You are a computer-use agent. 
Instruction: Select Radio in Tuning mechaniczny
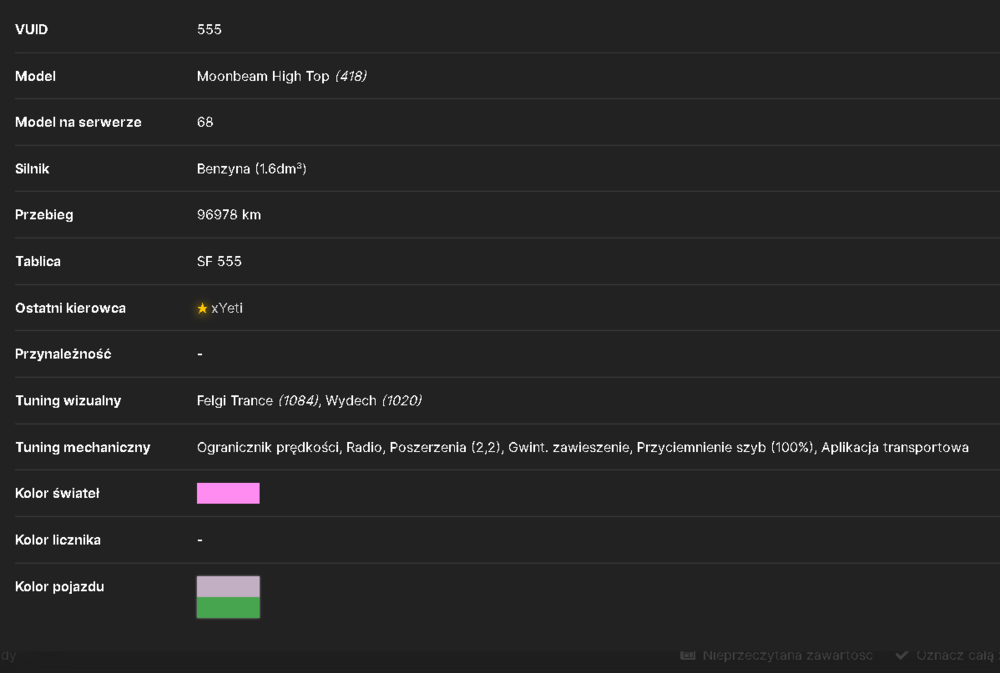click(364, 447)
